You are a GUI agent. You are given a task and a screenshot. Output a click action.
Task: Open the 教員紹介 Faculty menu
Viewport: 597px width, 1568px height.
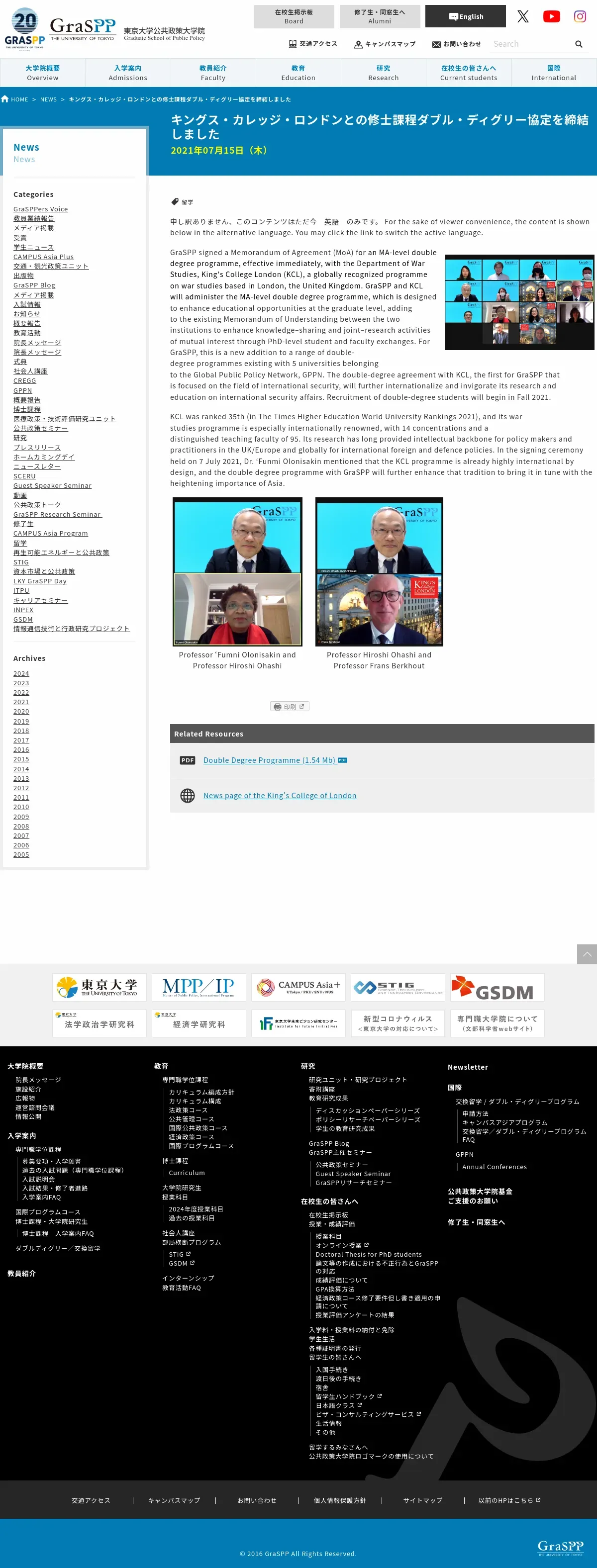[x=213, y=73]
